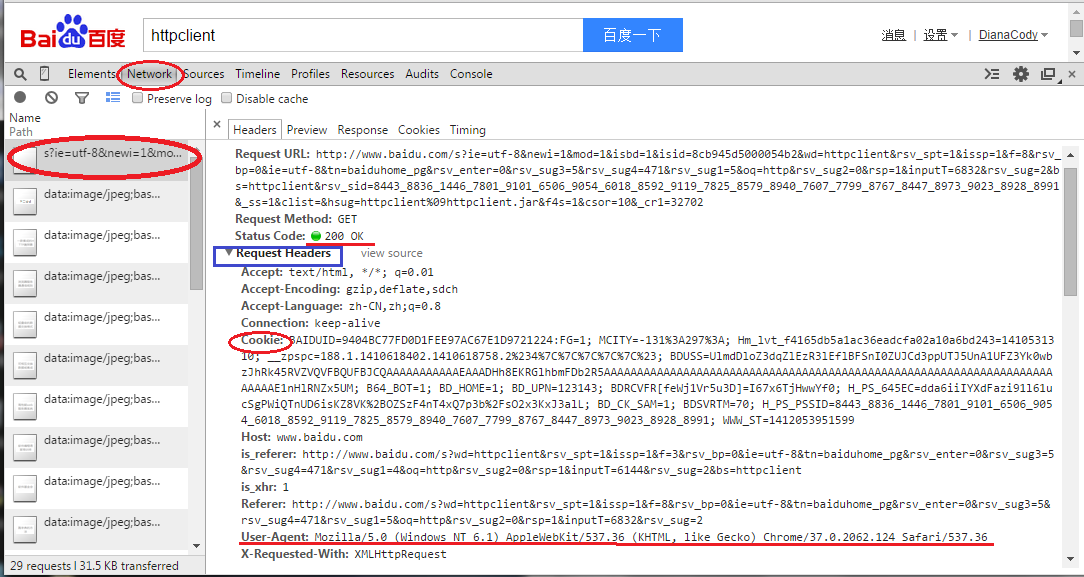The image size is (1084, 577).
Task: Click the request list scrollbar down arrow
Action: click(x=196, y=546)
